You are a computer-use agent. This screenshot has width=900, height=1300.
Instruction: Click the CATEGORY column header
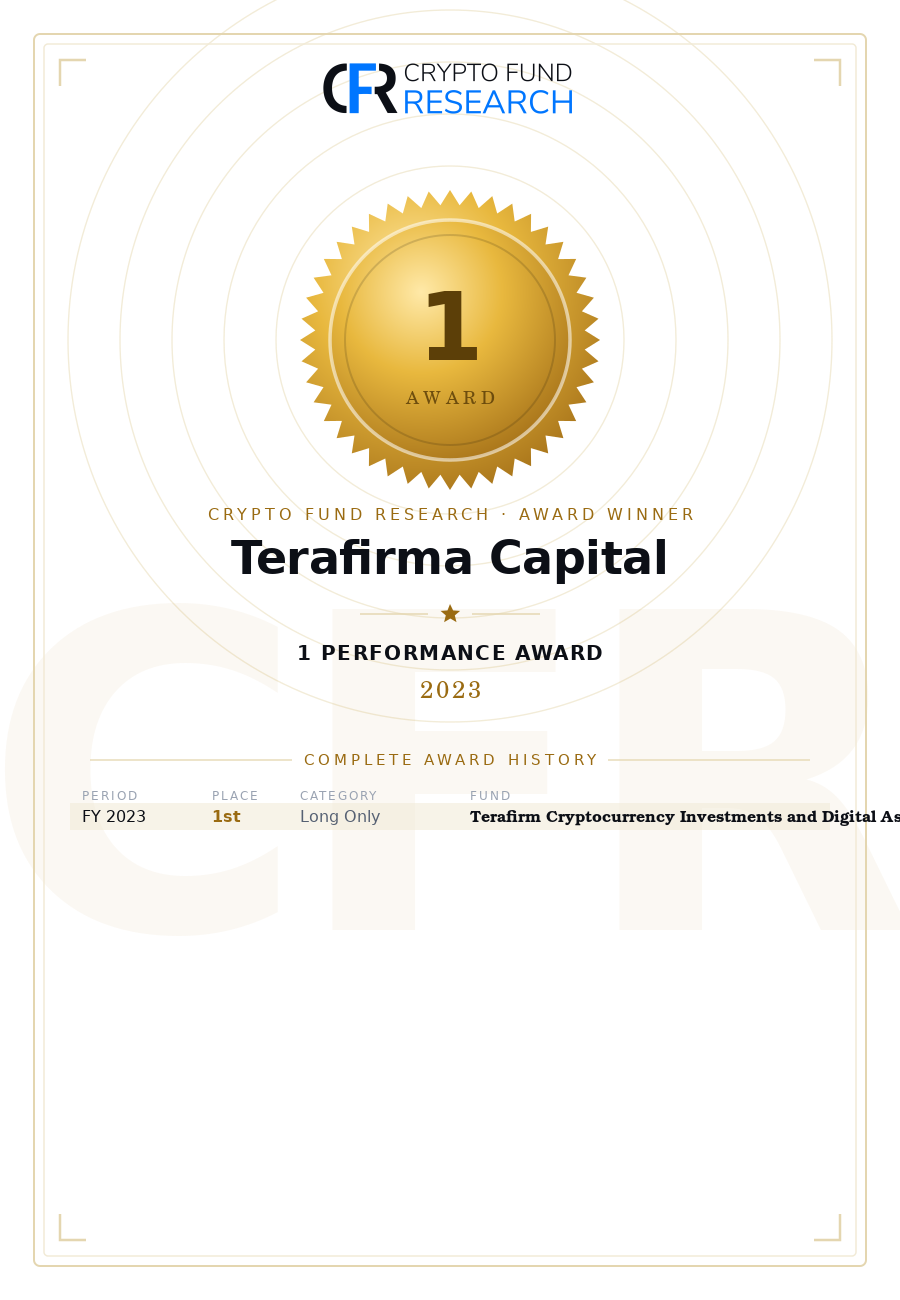339,796
